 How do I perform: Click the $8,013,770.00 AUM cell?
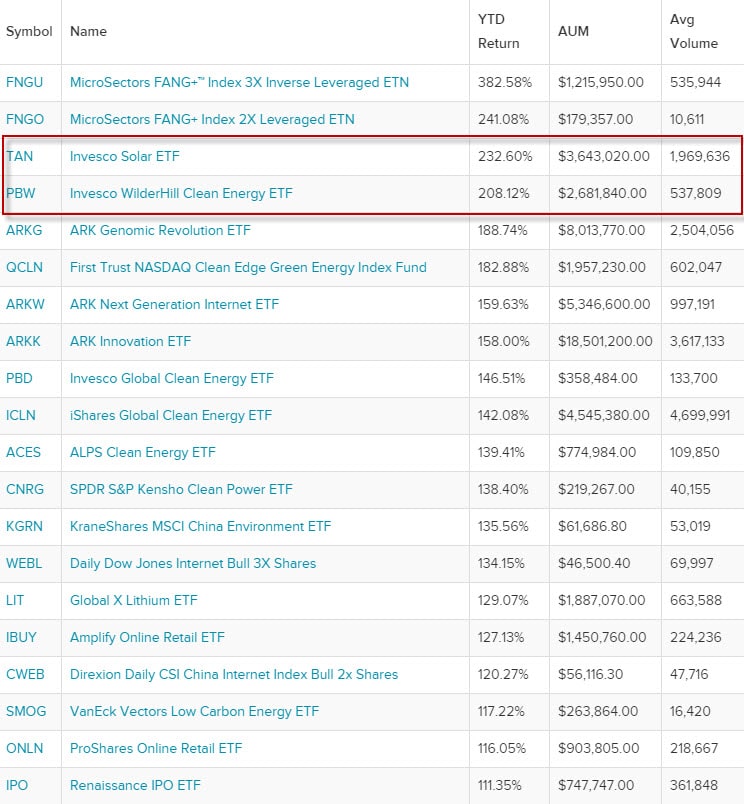point(601,230)
